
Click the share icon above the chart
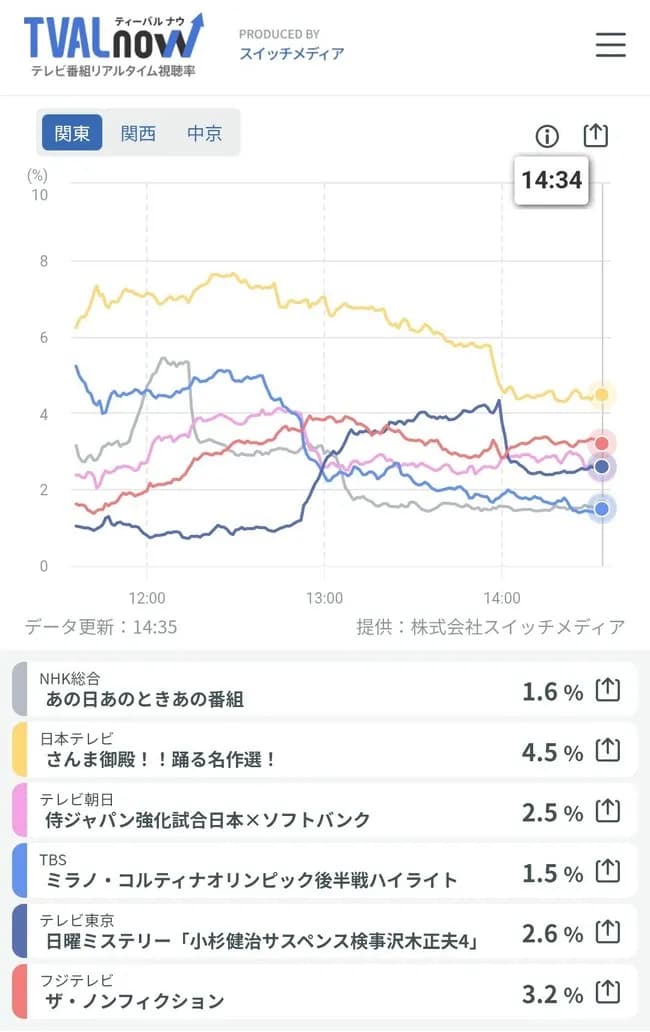pyautogui.click(x=597, y=136)
